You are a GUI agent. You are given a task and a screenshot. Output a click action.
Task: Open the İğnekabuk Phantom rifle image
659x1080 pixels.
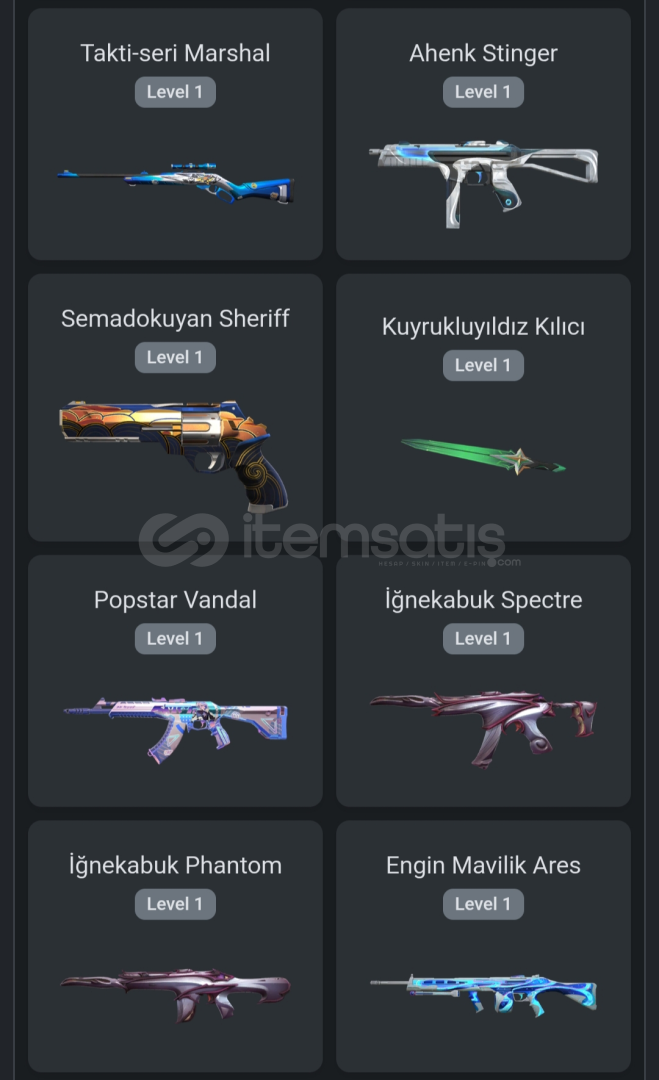(x=176, y=995)
